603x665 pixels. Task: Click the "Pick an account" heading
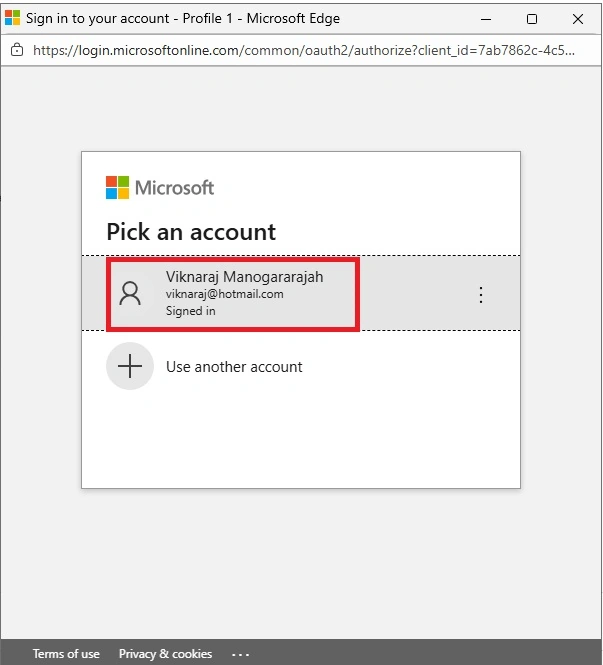[191, 232]
